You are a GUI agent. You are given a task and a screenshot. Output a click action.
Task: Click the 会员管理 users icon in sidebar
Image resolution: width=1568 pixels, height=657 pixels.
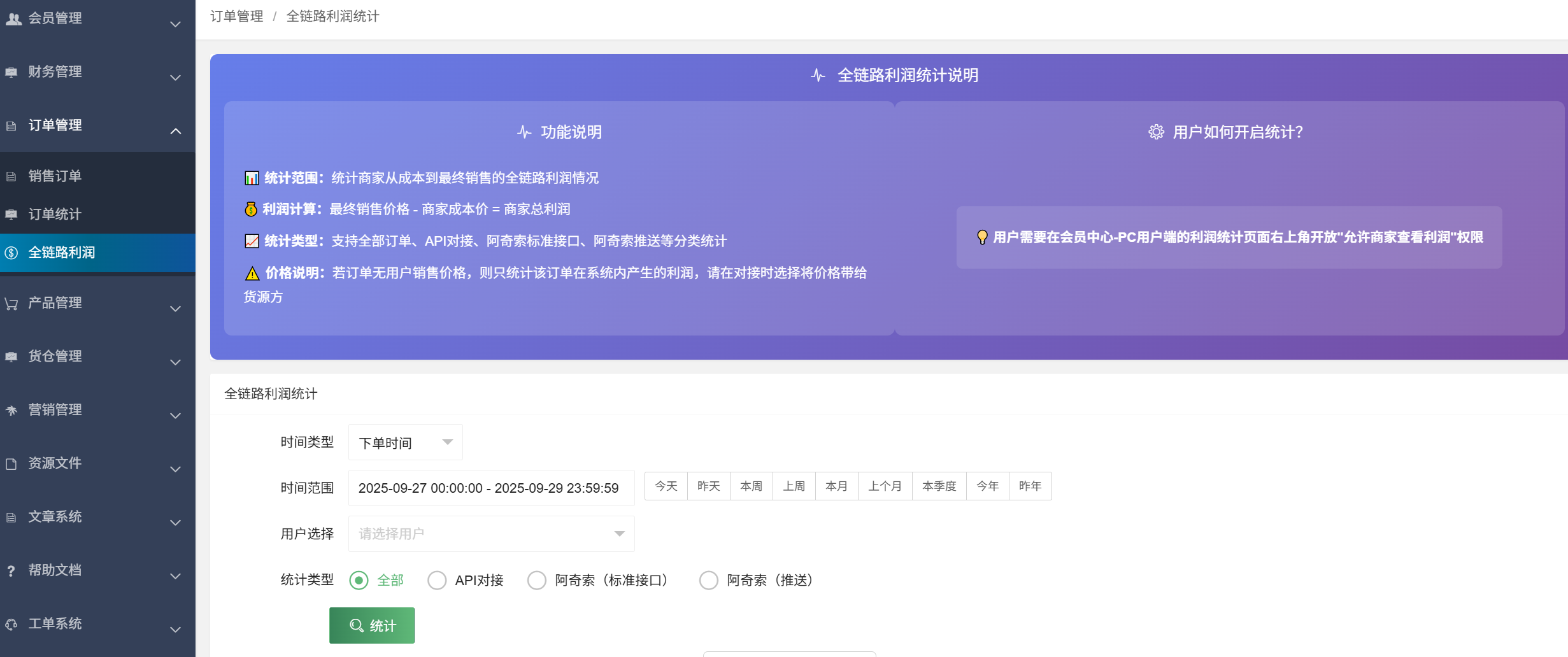[13, 18]
